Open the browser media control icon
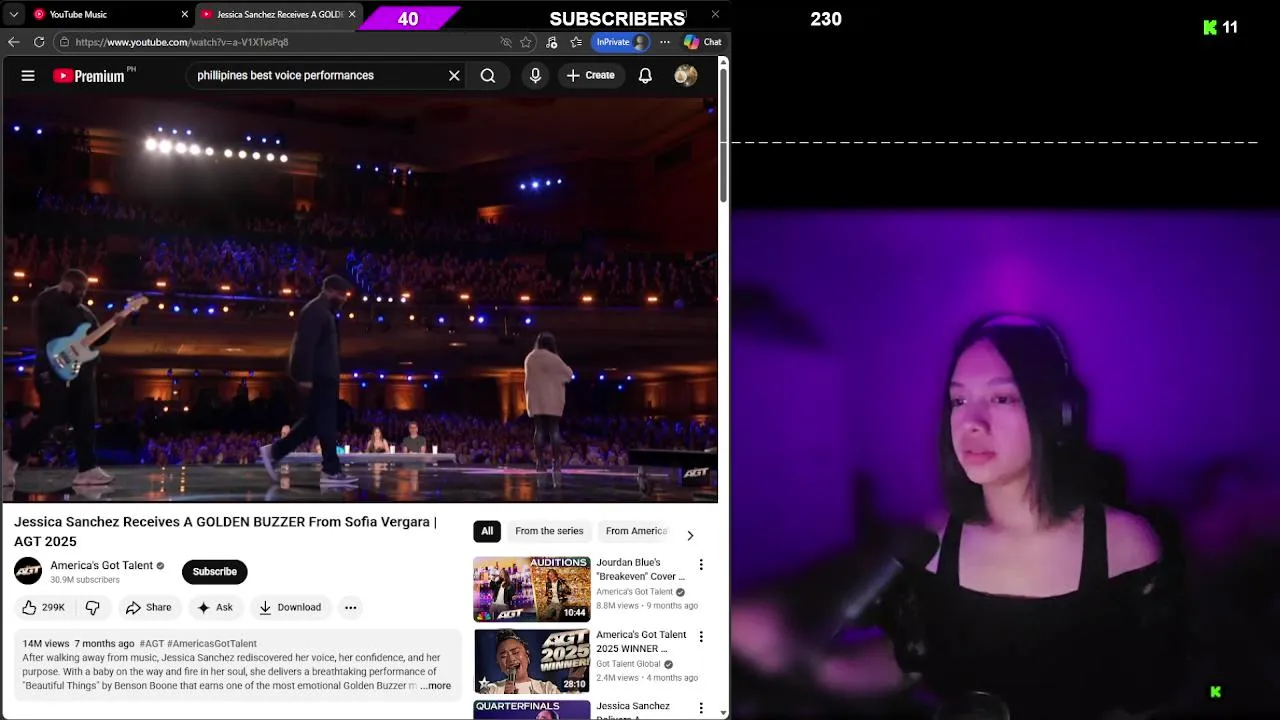 click(551, 42)
